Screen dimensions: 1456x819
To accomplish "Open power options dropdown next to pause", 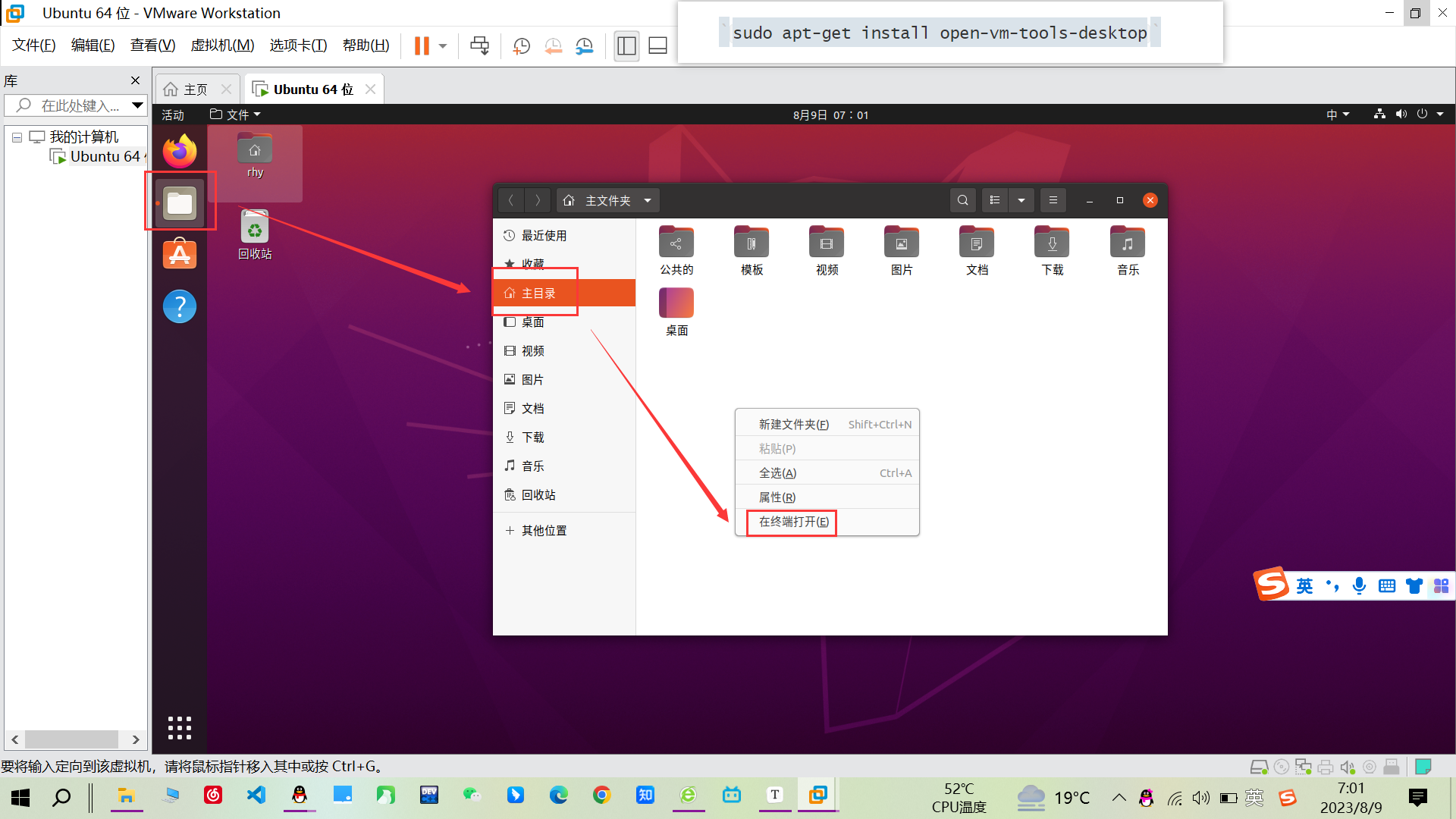I will click(x=443, y=46).
